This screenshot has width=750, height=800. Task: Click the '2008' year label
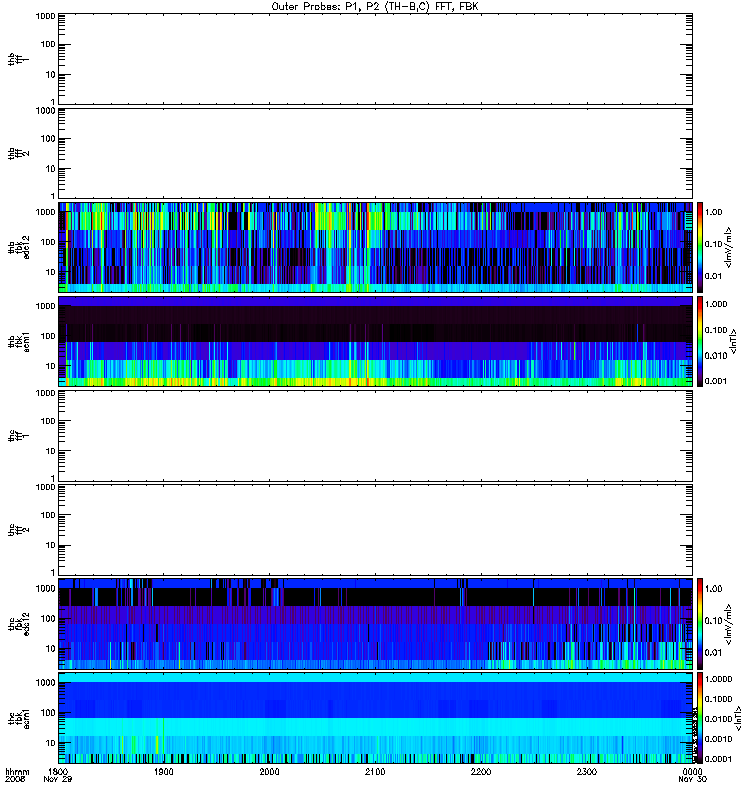point(14,779)
